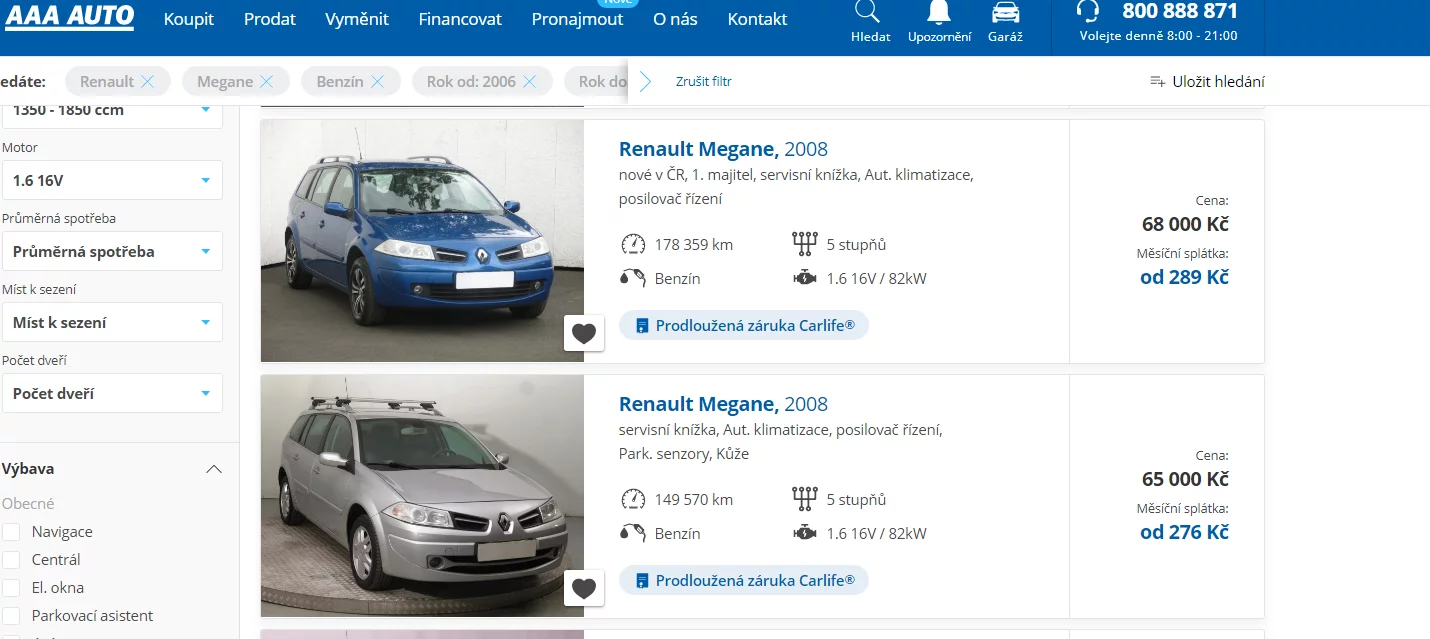Open Renault Megane 2008 with 149 570 km
This screenshot has height=639, width=1430.
click(723, 404)
